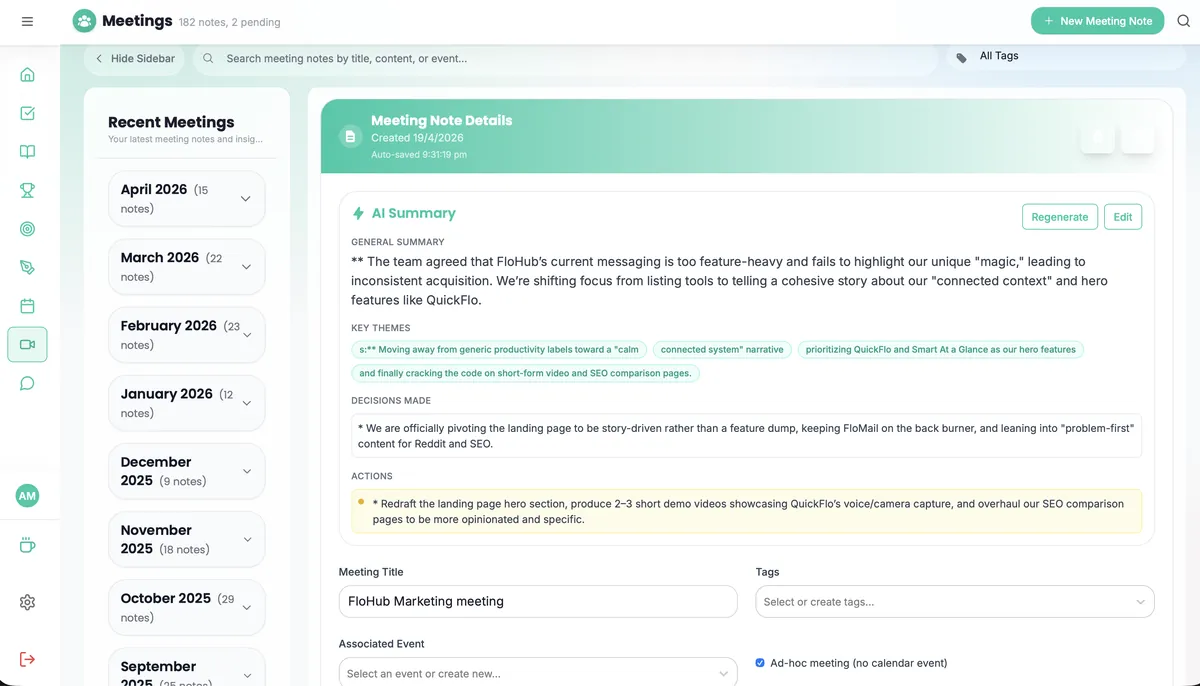Image resolution: width=1200 pixels, height=686 pixels.
Task: Click the '182 notes, 2 pending' text
Action: [x=229, y=22]
